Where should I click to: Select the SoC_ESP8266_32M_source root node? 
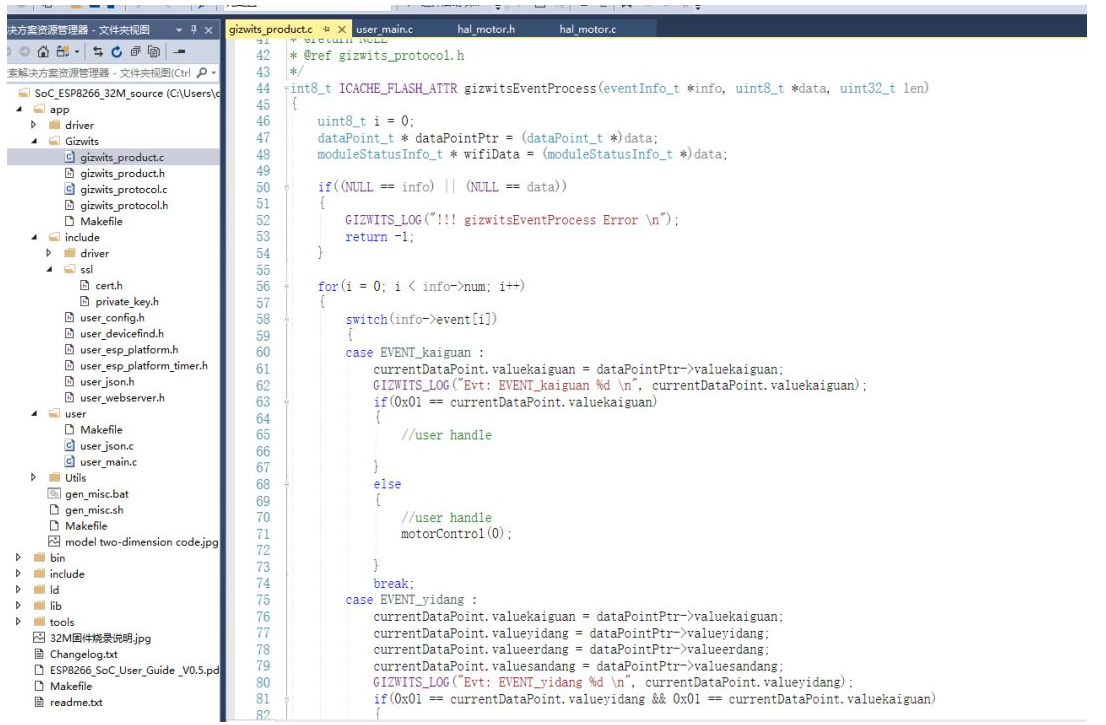click(x=118, y=93)
